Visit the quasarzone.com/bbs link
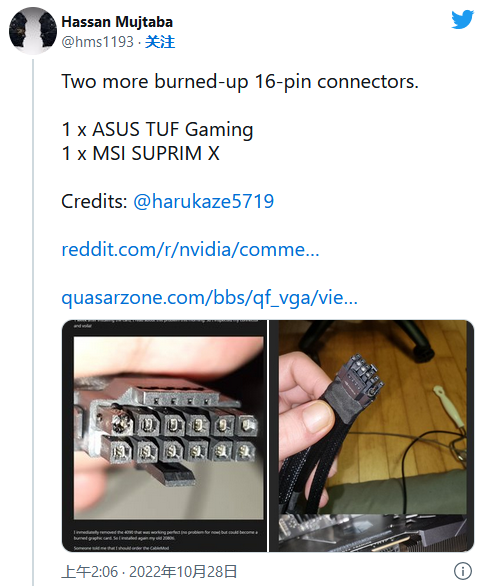 209,298
